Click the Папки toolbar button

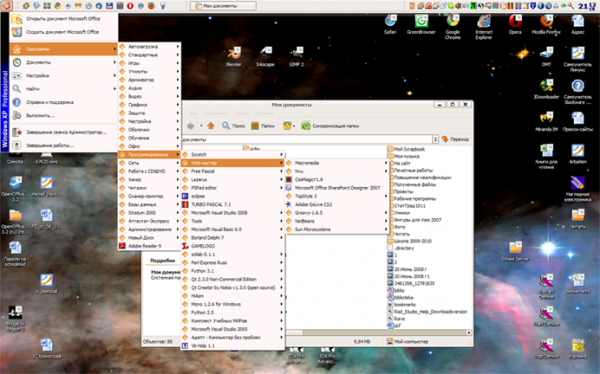[263, 126]
